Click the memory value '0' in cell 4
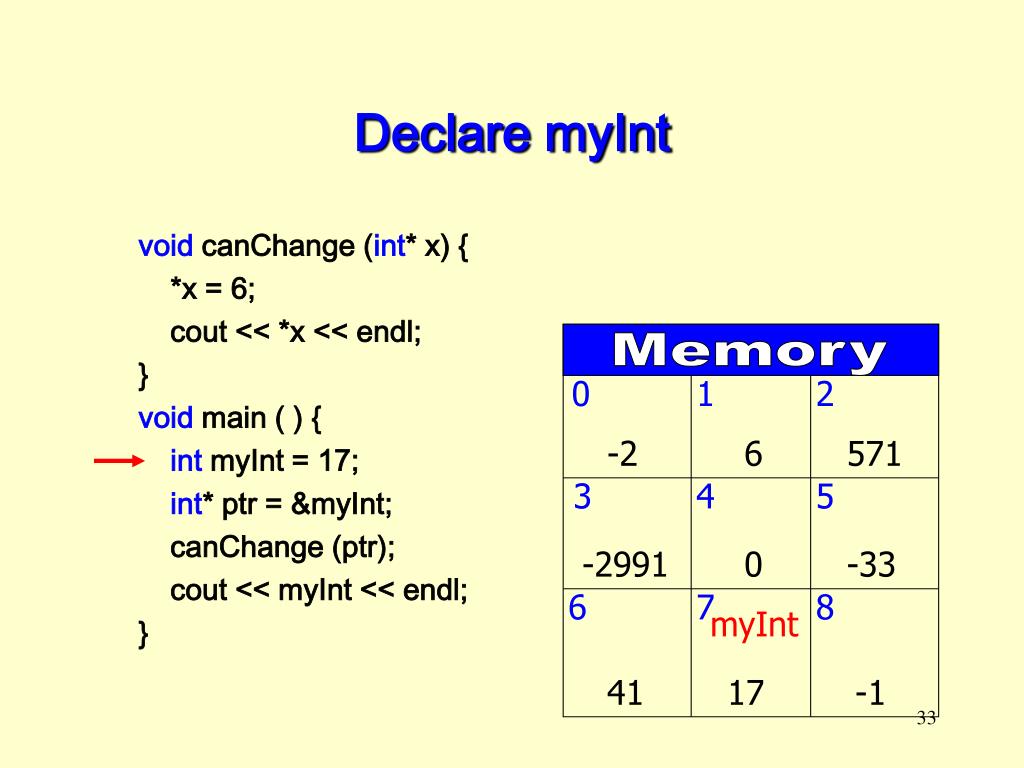This screenshot has width=1024, height=768. pos(752,564)
